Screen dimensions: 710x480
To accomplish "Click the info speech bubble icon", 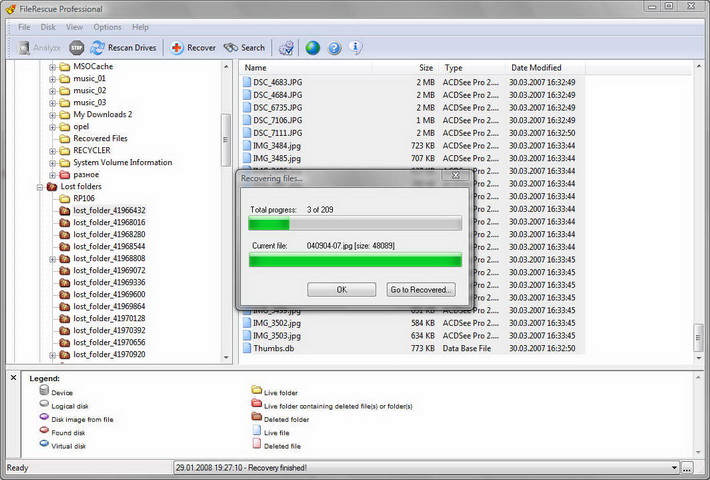I will [x=355, y=47].
